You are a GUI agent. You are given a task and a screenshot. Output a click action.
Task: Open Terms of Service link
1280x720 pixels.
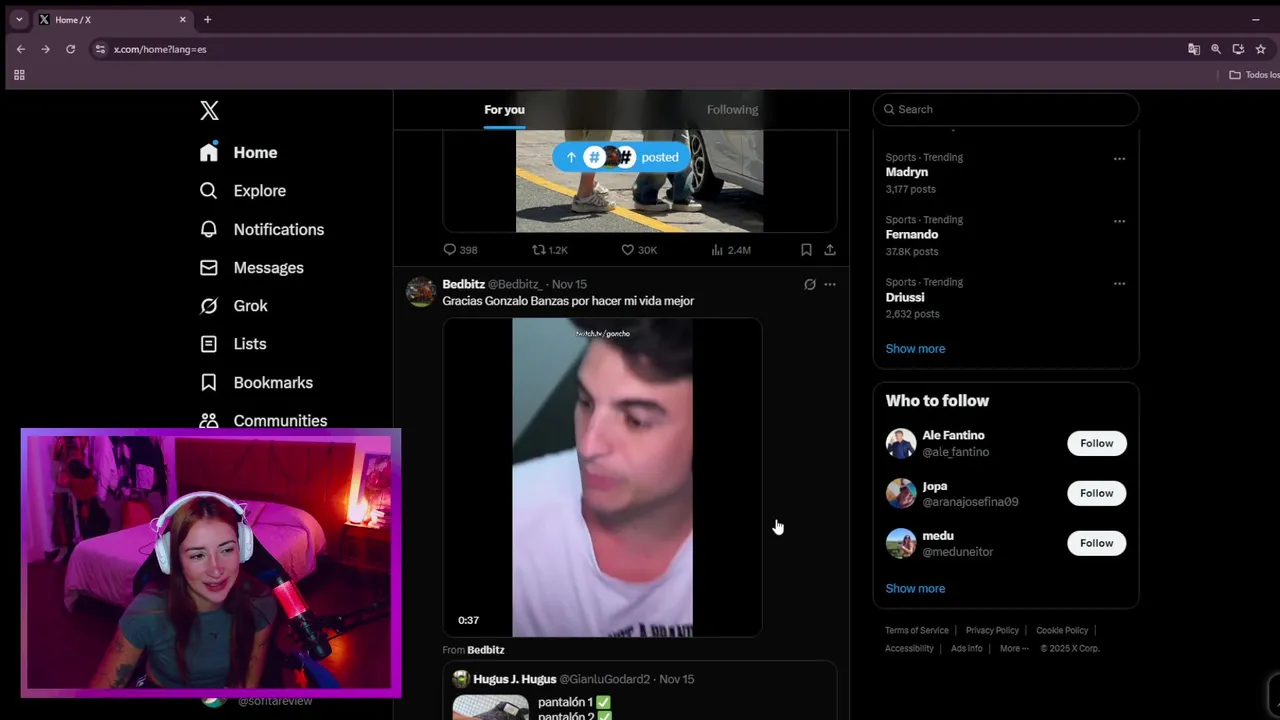click(x=917, y=631)
